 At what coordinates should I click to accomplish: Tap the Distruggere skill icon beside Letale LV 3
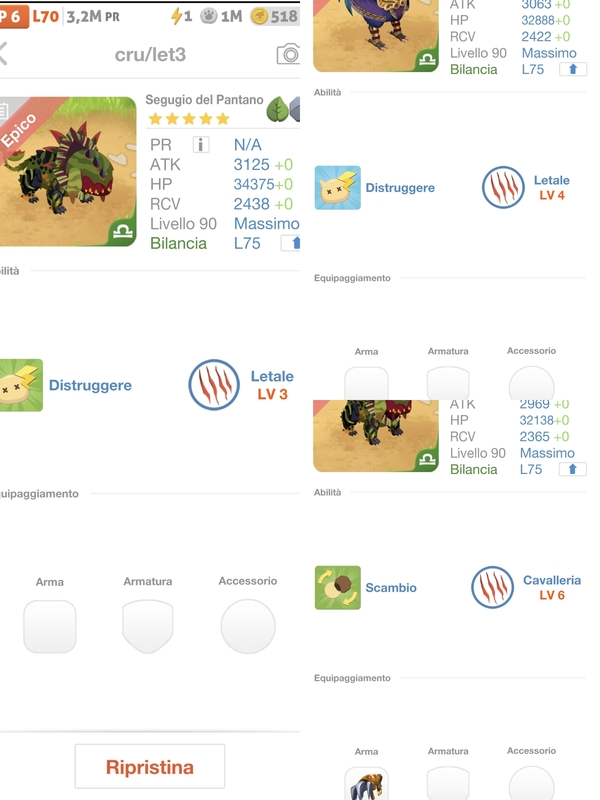click(x=21, y=385)
